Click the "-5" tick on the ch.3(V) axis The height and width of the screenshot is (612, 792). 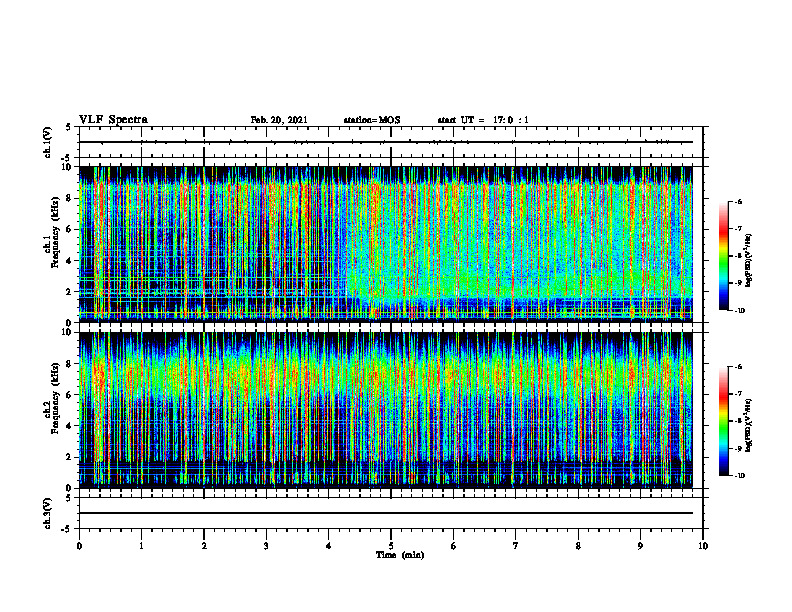pos(67,529)
